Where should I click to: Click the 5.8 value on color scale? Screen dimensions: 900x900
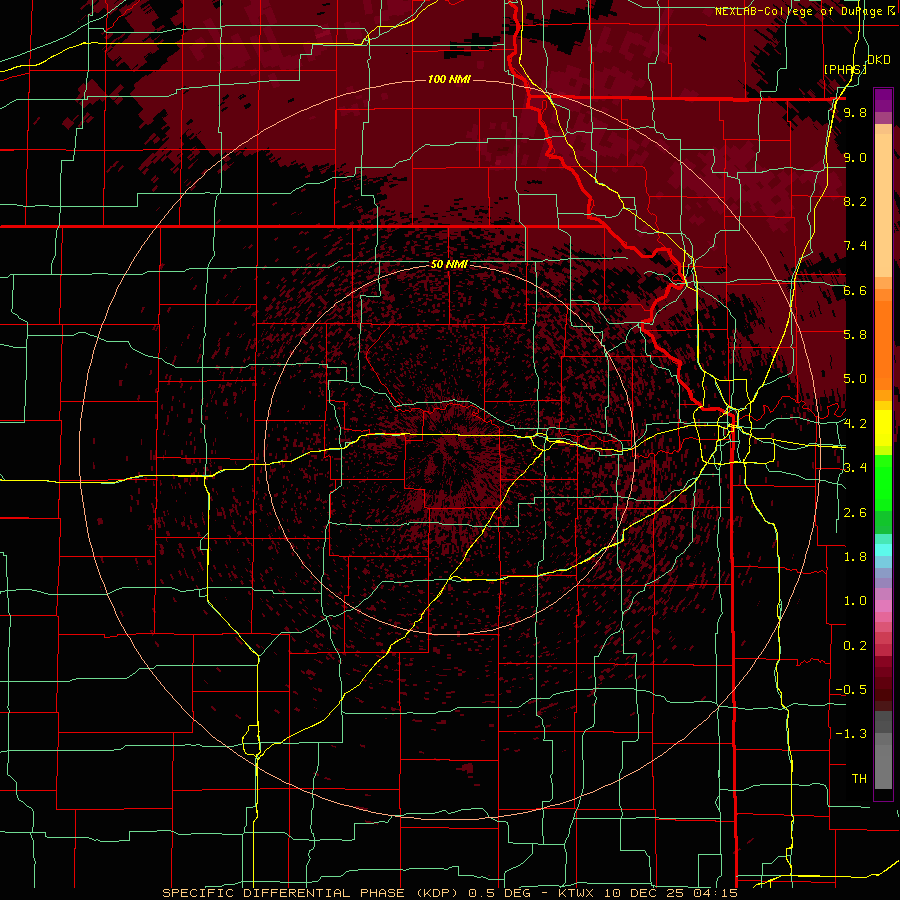click(855, 335)
